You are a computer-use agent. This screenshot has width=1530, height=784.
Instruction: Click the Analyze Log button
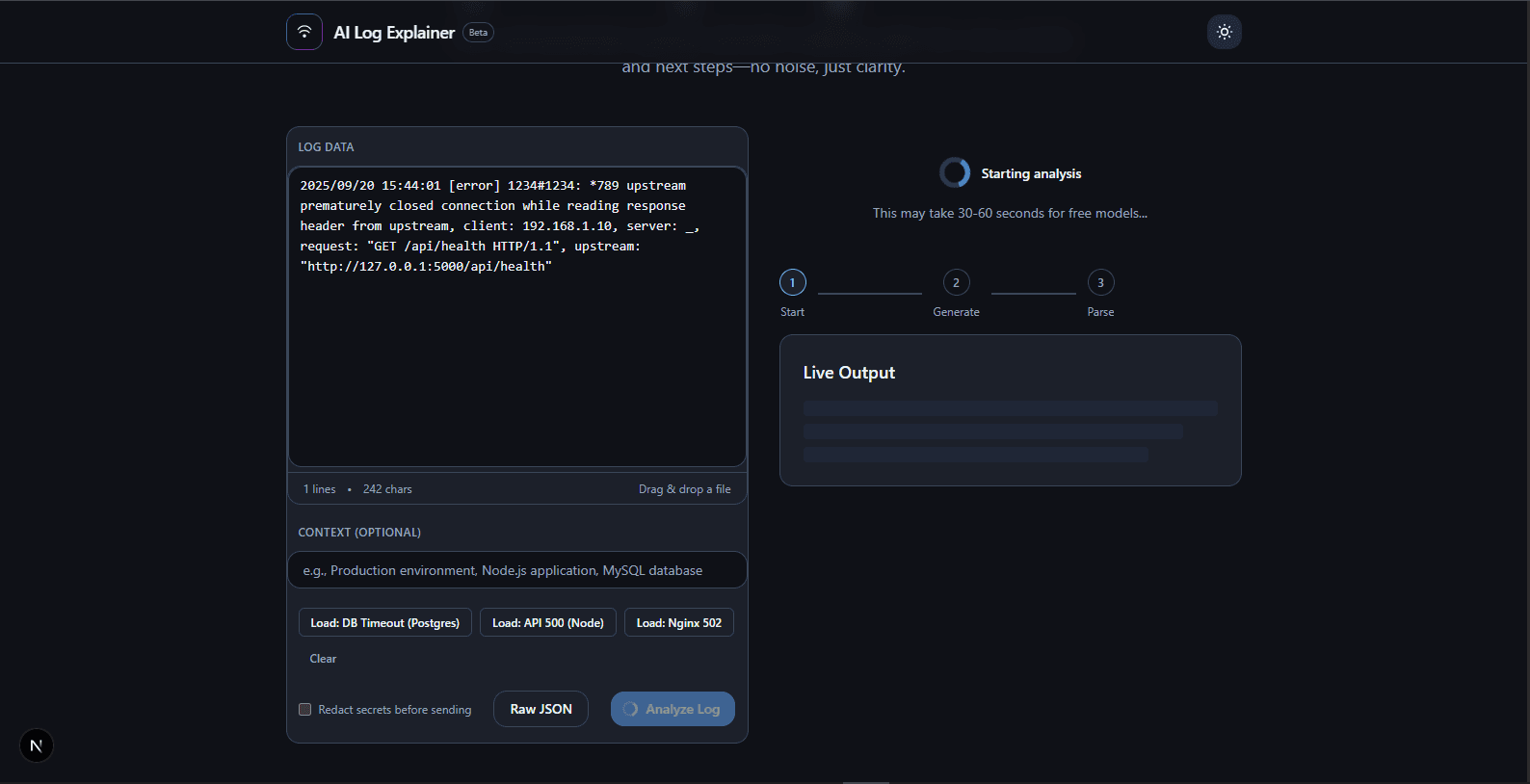[x=673, y=709]
